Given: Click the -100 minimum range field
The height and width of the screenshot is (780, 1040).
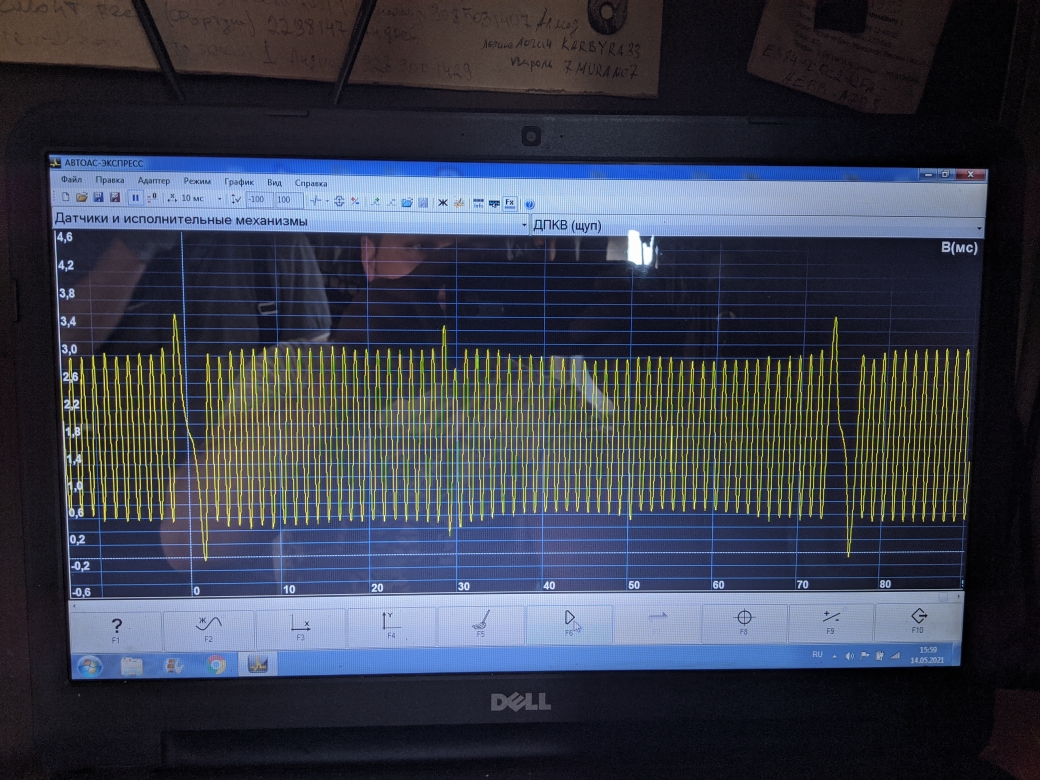Looking at the screenshot, I should (x=258, y=199).
